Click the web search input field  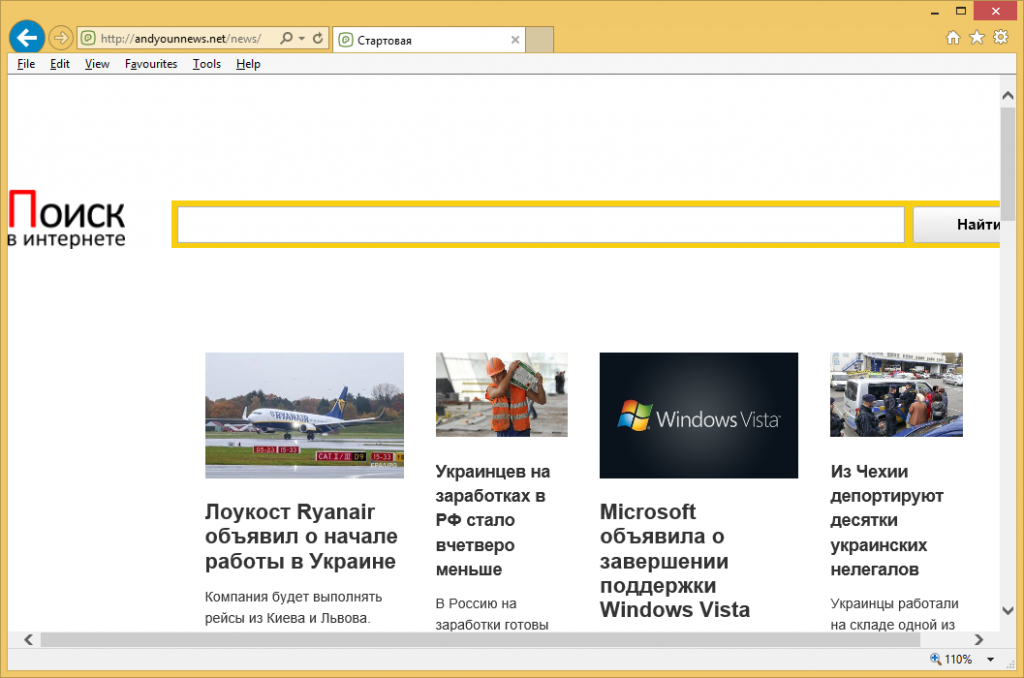click(x=540, y=225)
